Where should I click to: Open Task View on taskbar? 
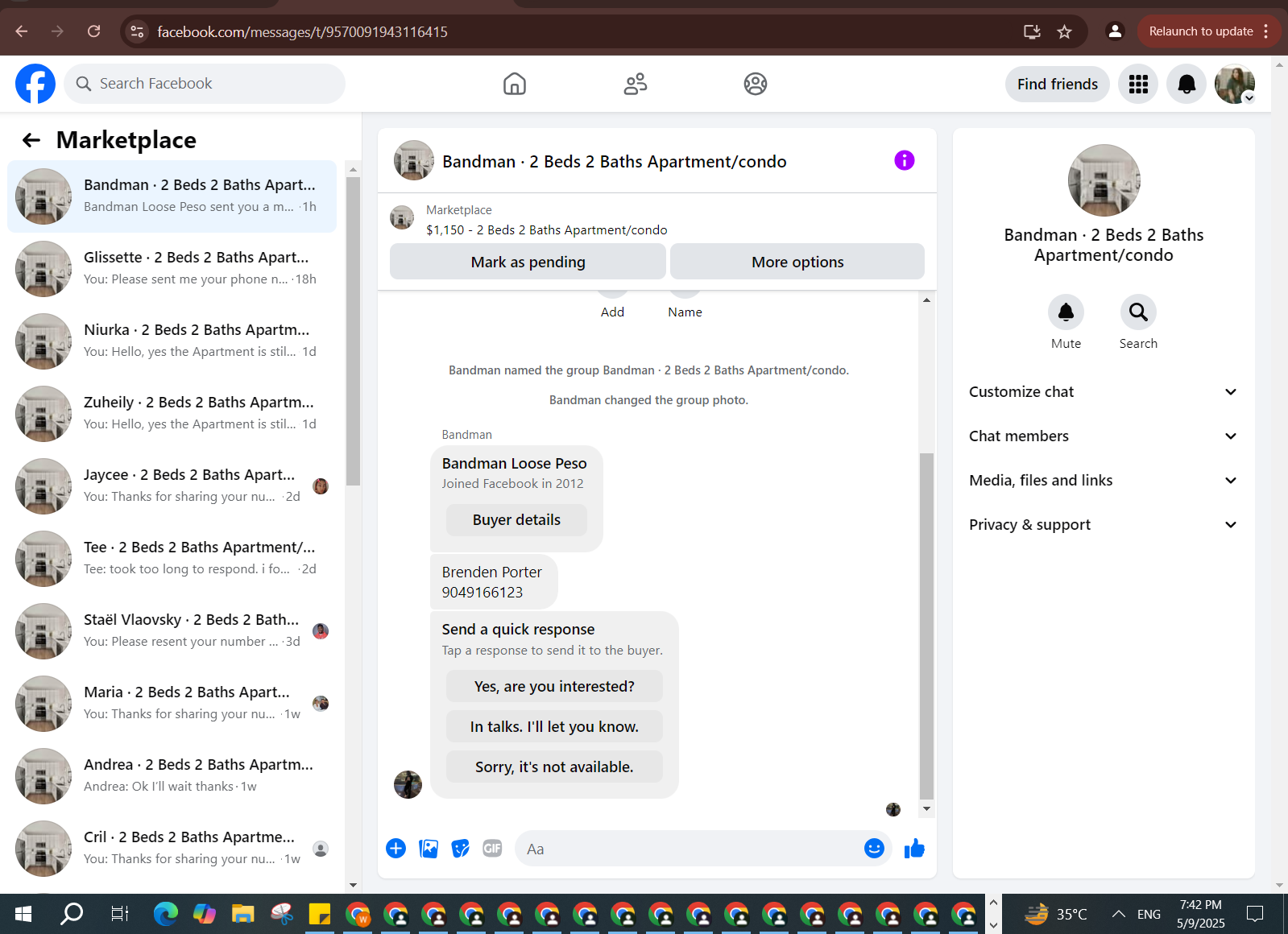point(119,914)
